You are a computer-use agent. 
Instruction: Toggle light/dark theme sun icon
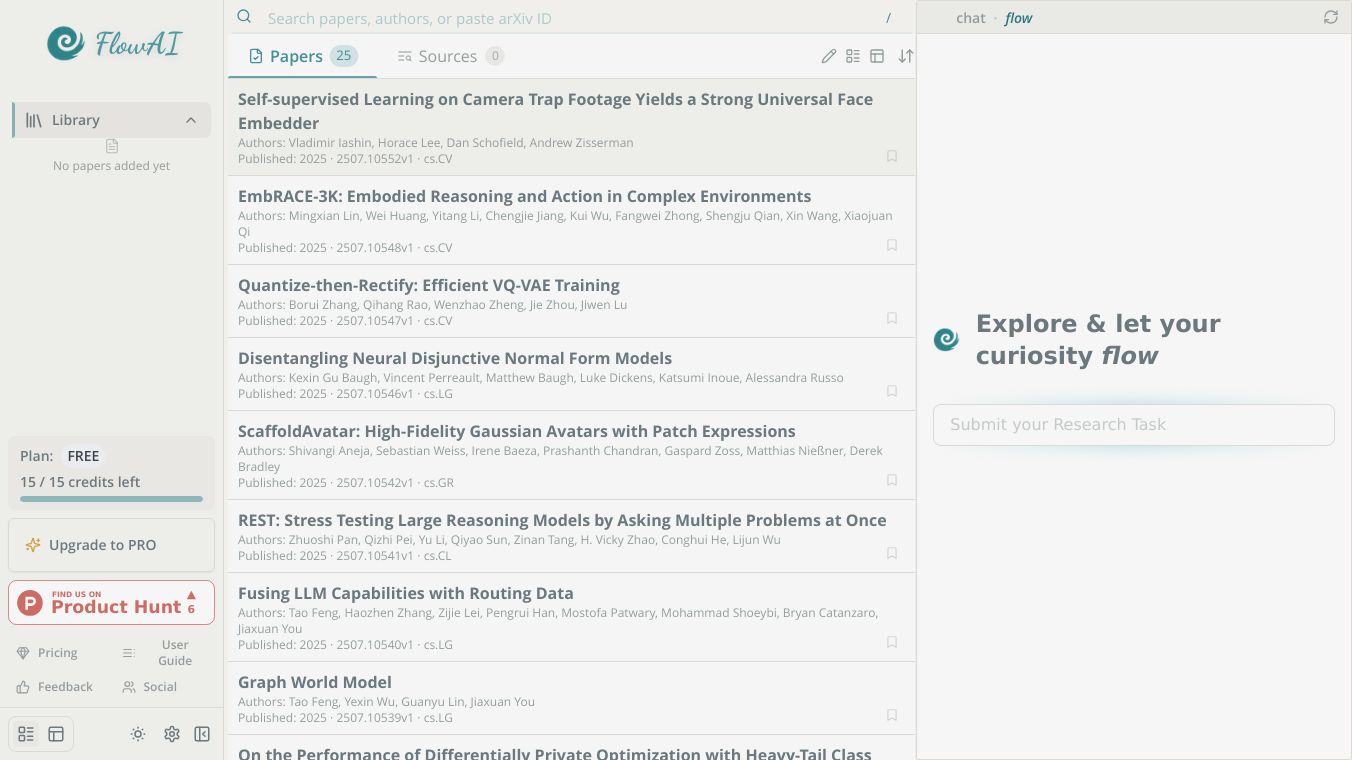pyautogui.click(x=138, y=734)
